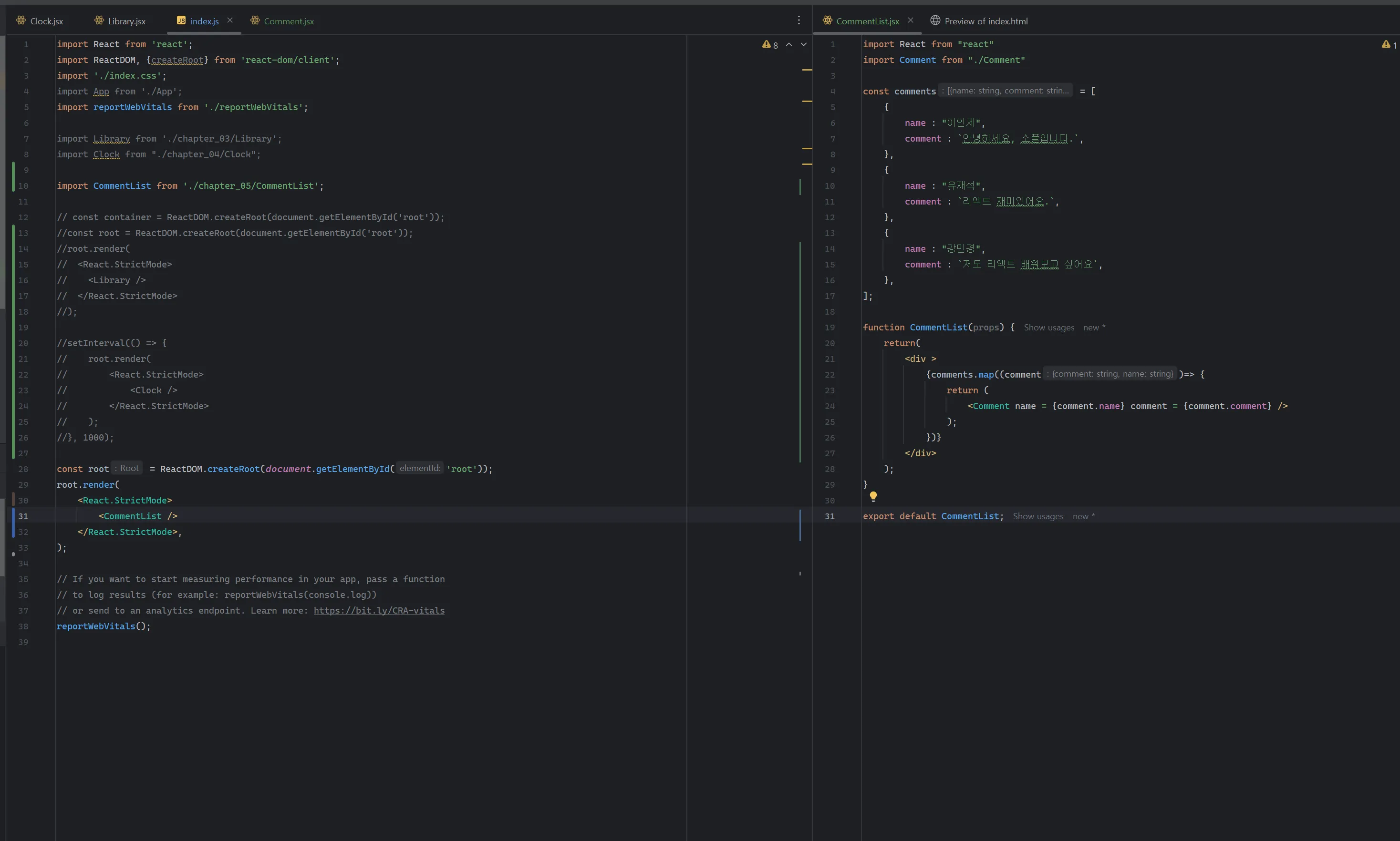Click line number 19 in CommentList.jsx gutter
Image resolution: width=1400 pixels, height=841 pixels.
pyautogui.click(x=830, y=328)
